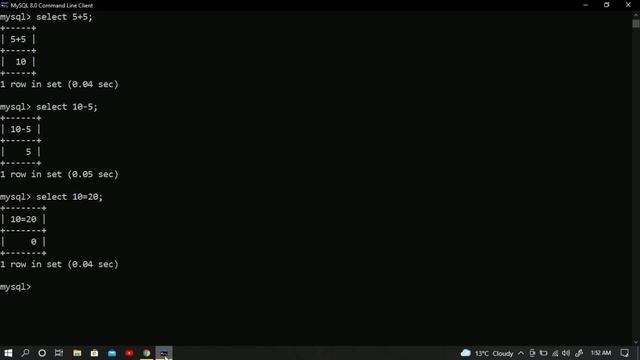Viewport: 640px width, 360px height.
Task: Open MySQL window system menu icon
Action: [x=4, y=5]
